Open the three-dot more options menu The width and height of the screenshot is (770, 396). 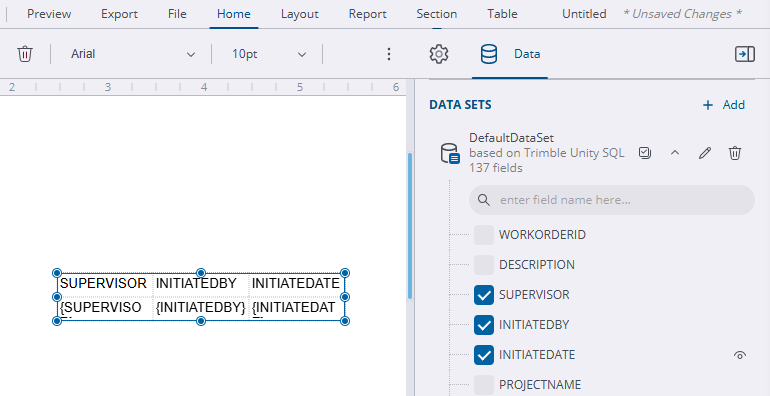coord(388,54)
